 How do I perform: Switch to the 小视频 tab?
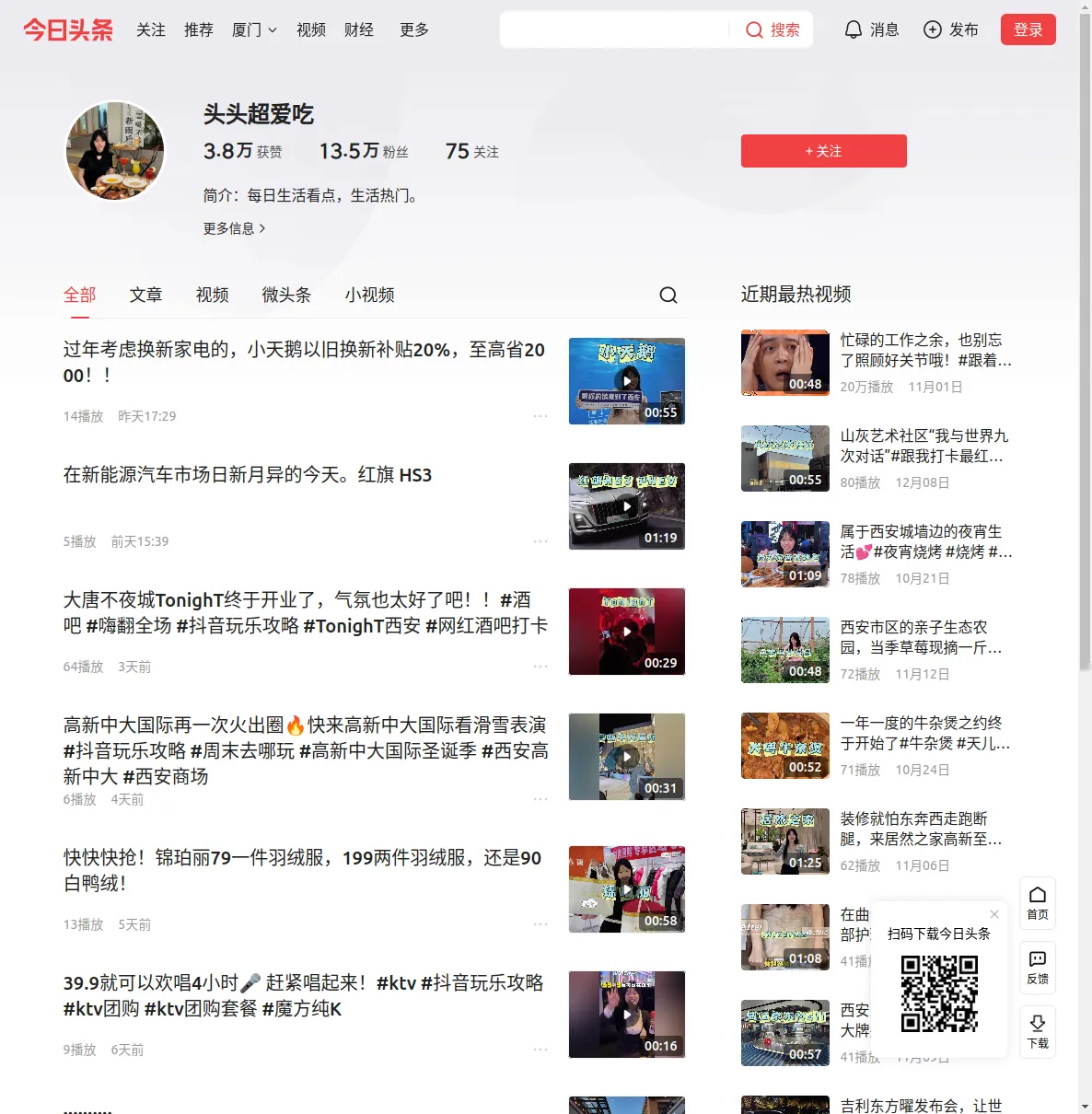coord(370,295)
